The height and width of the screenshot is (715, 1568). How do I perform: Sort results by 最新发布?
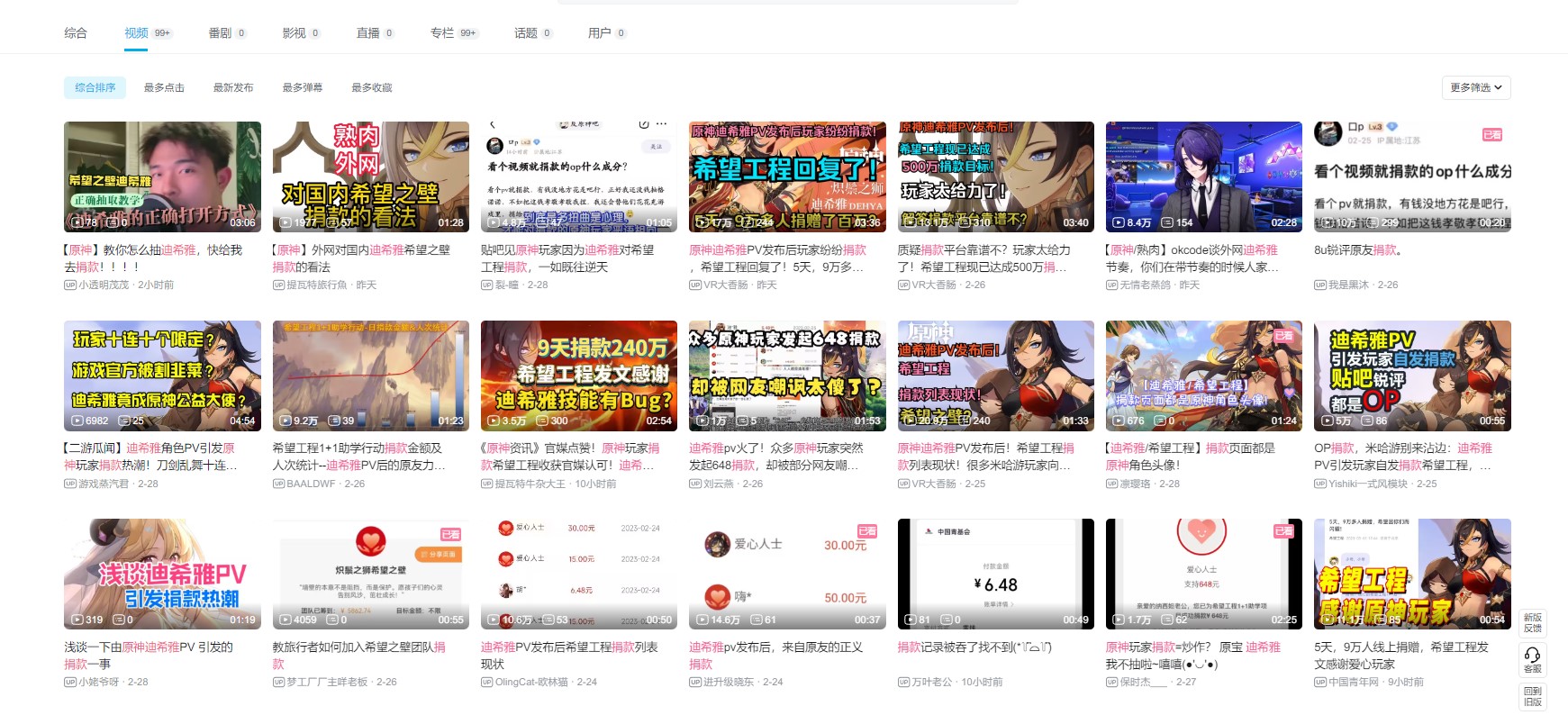tap(233, 87)
